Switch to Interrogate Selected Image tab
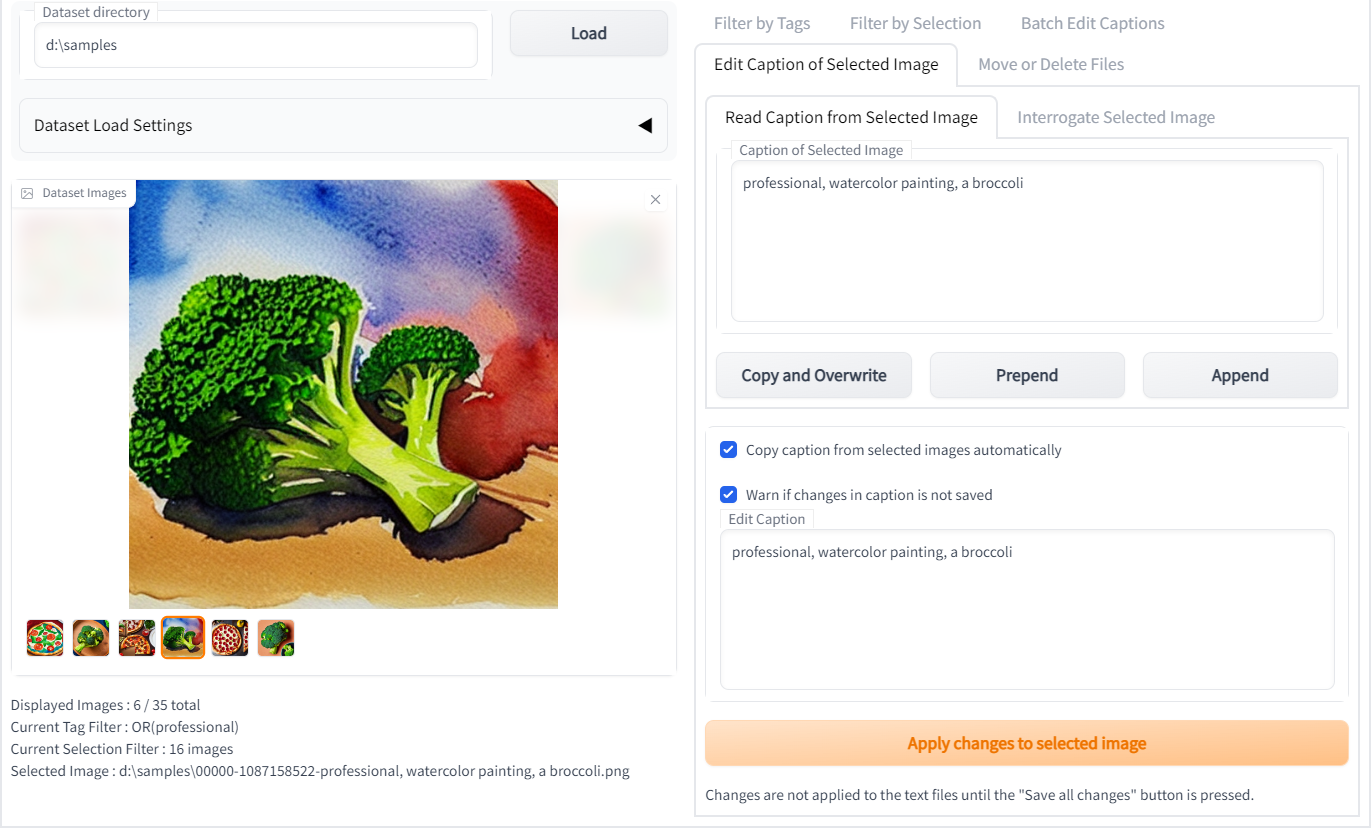Viewport: 1371px width, 828px height. tap(1116, 117)
